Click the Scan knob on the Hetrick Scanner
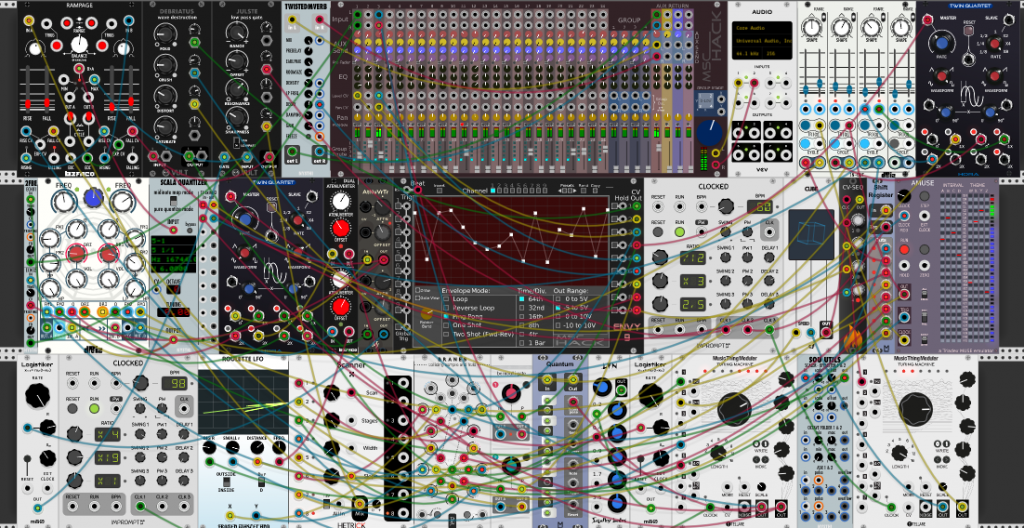 [332, 393]
